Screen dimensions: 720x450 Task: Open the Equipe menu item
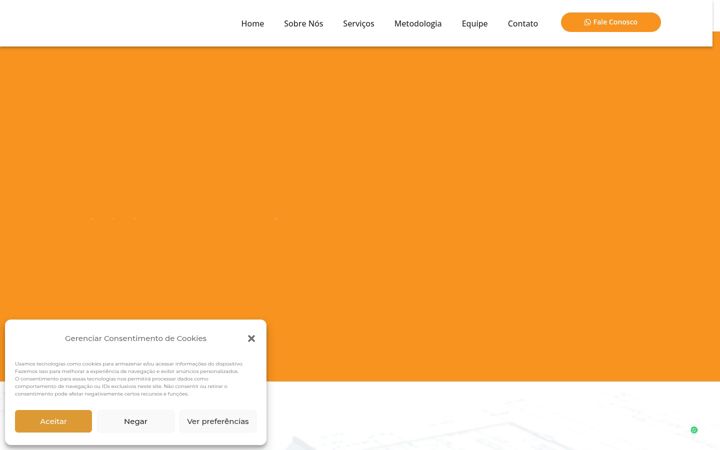click(474, 24)
